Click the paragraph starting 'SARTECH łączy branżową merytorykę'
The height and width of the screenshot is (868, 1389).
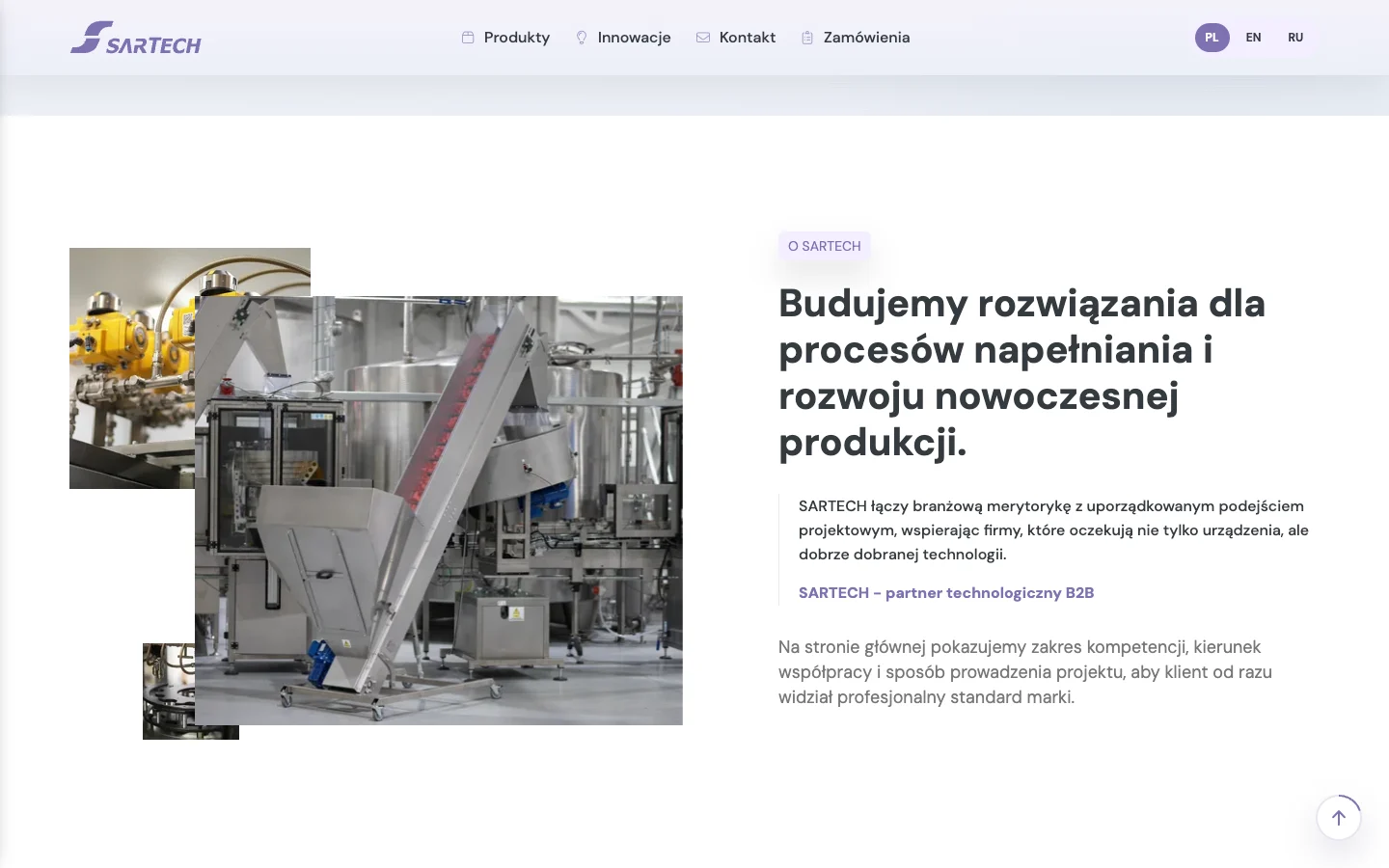1053,530
